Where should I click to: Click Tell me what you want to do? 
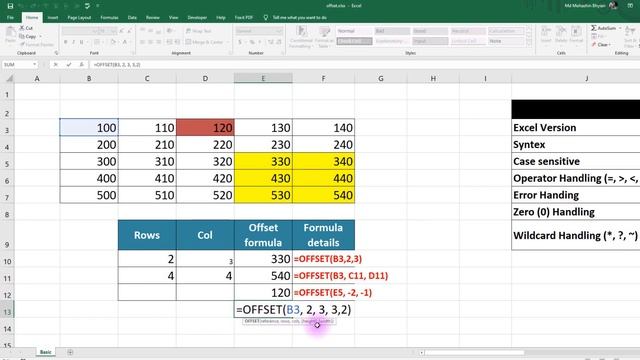coord(300,18)
